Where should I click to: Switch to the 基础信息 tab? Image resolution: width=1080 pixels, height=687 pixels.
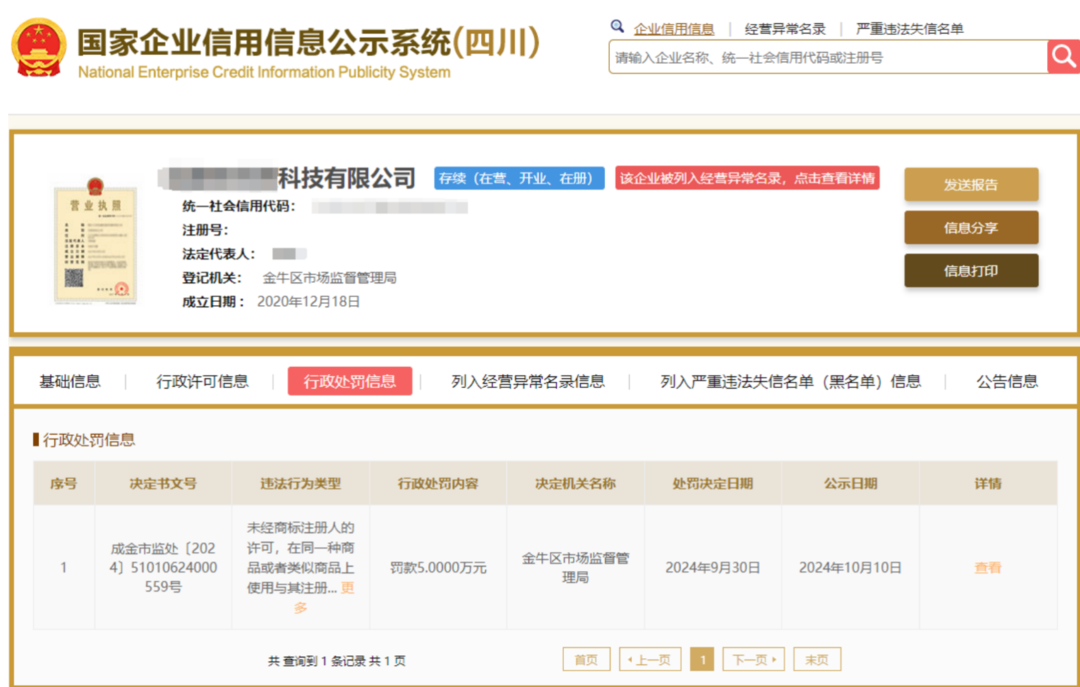[70, 381]
